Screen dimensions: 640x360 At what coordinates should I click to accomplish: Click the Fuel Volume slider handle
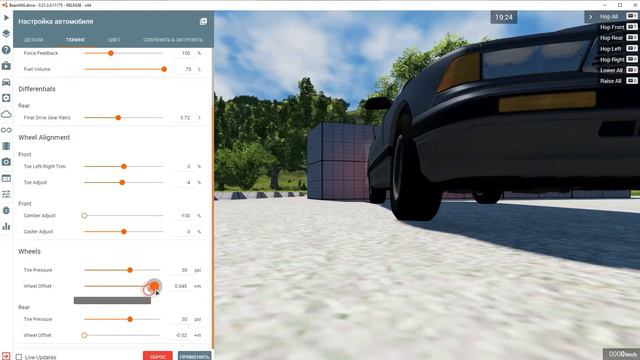(x=164, y=69)
